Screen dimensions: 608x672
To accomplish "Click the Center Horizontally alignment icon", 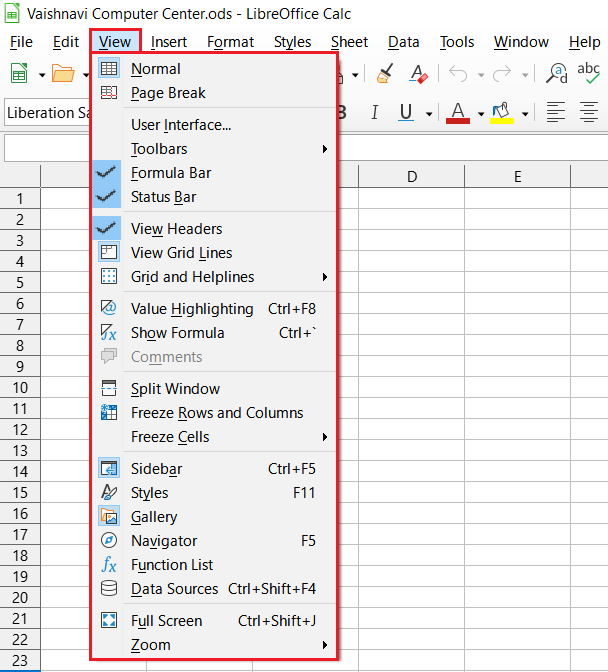I will (589, 112).
